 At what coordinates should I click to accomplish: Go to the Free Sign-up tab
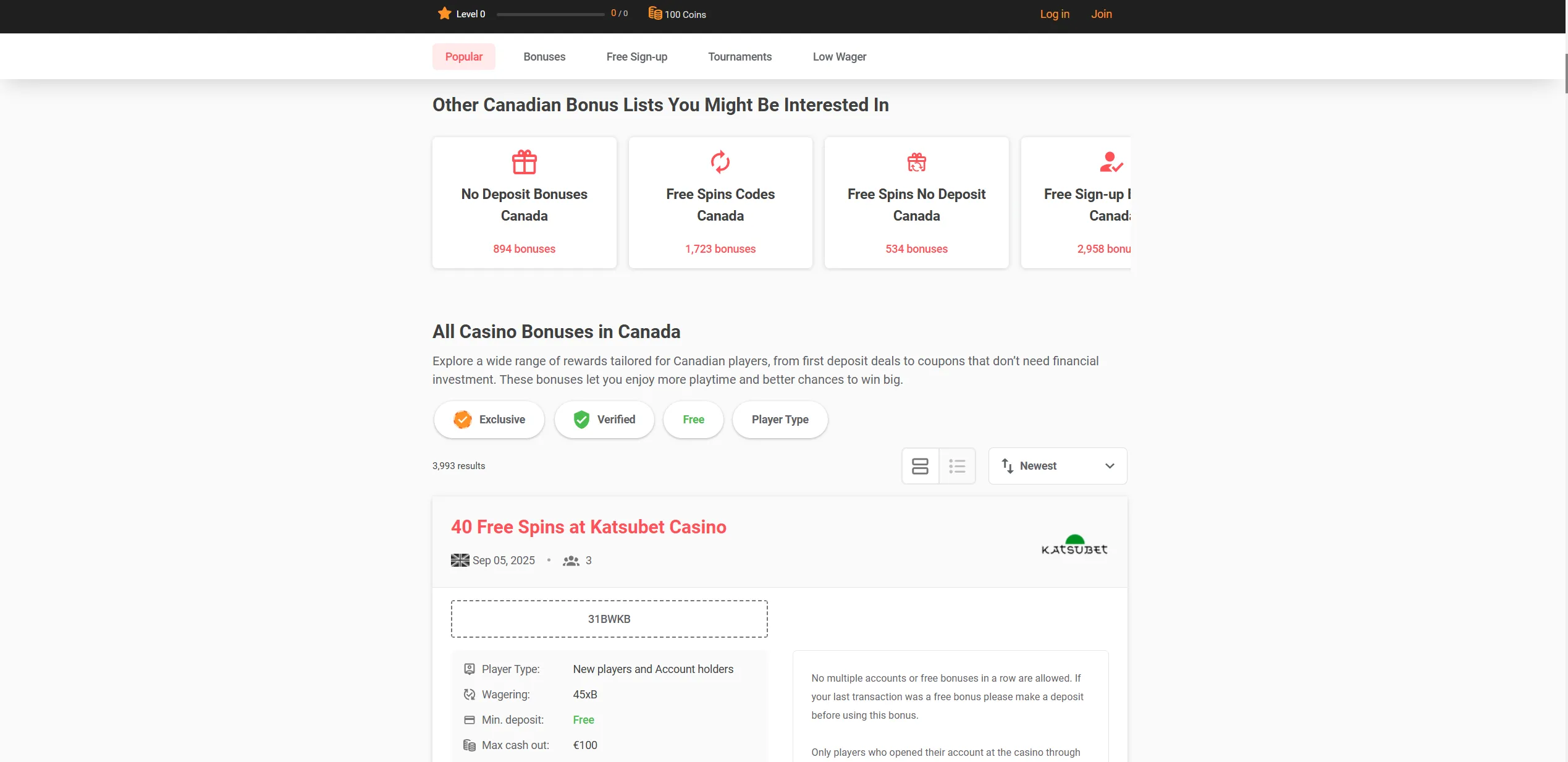[x=636, y=57]
